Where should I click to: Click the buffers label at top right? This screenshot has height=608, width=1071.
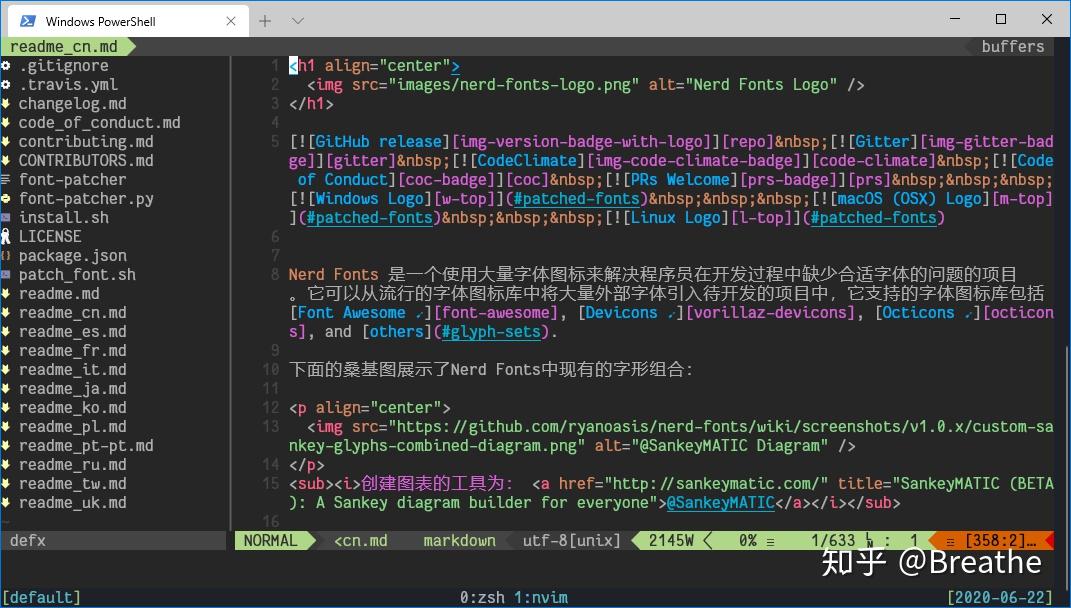(x=1013, y=45)
